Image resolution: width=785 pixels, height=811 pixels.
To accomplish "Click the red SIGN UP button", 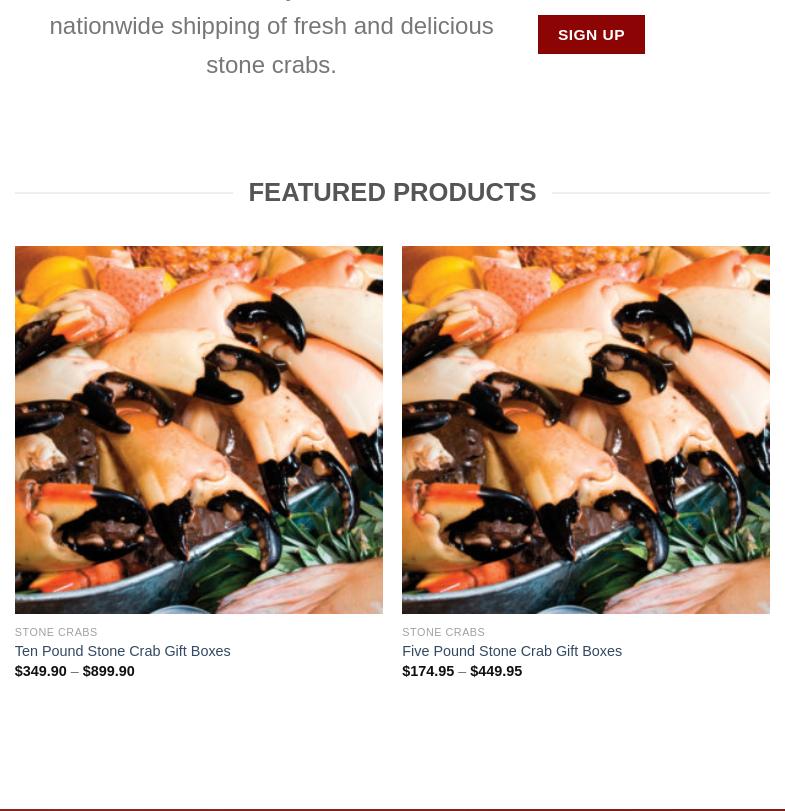I will pyautogui.click(x=591, y=35).
